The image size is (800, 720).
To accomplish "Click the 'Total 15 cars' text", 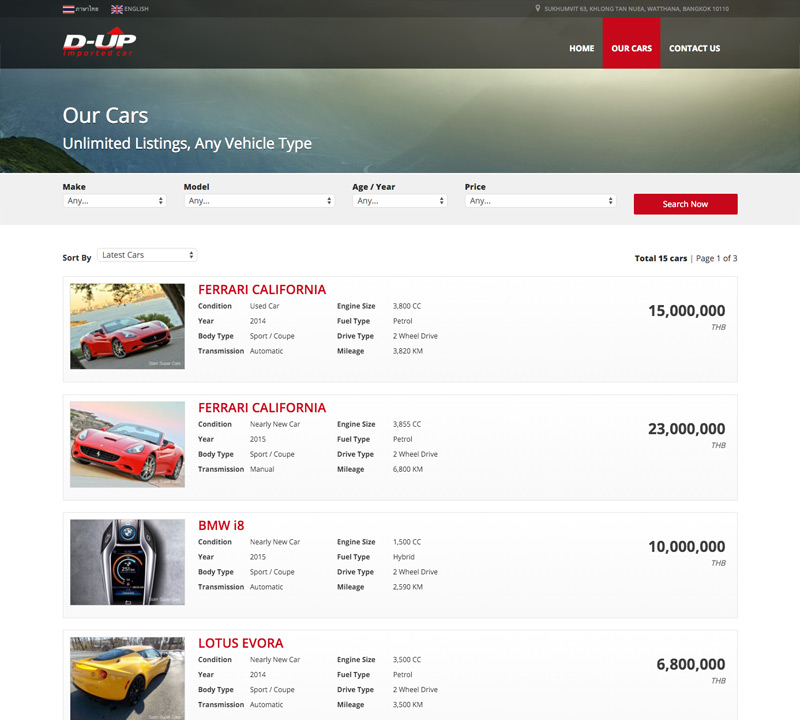I will click(x=661, y=258).
